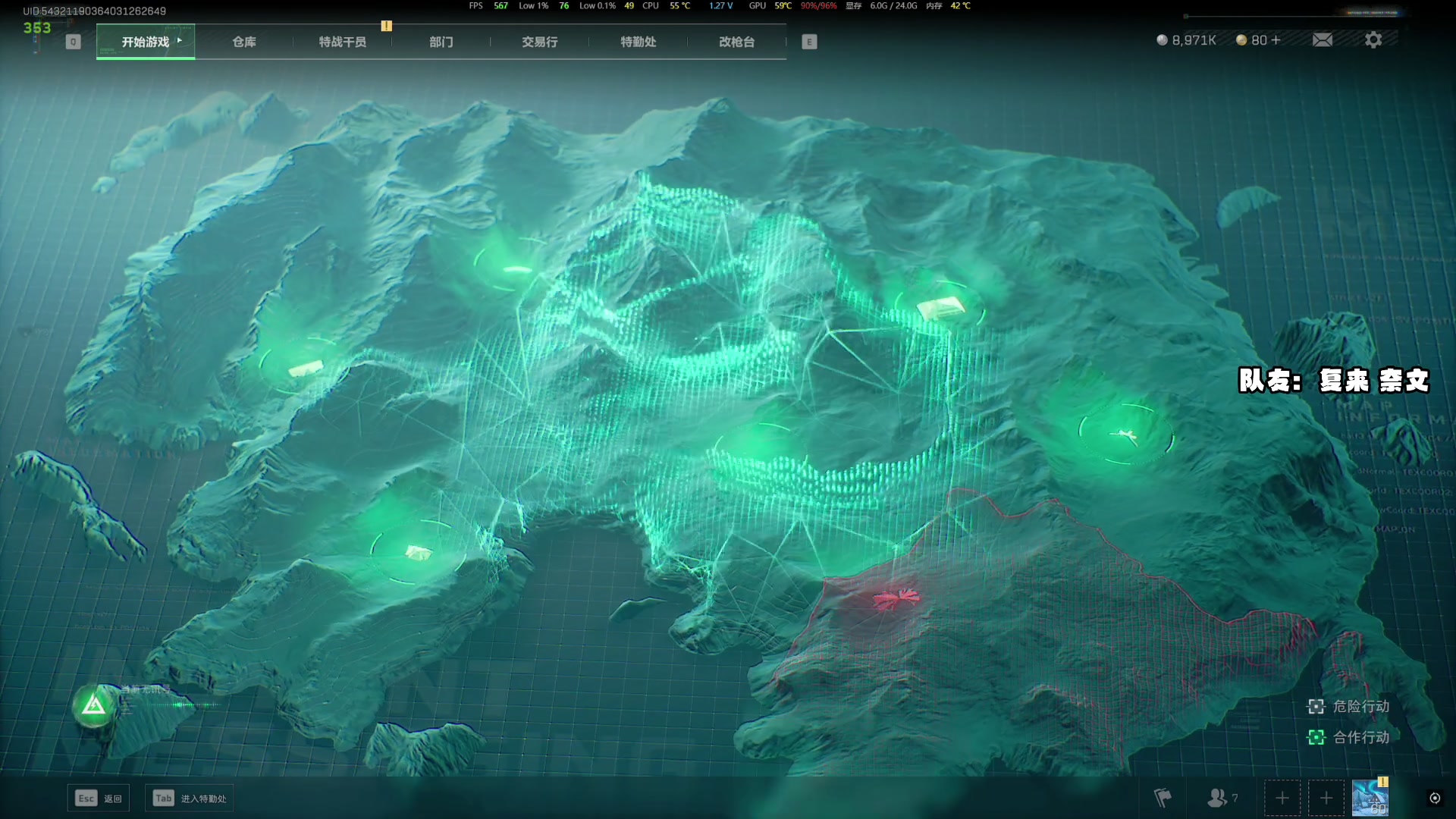Image resolution: width=1456 pixels, height=819 pixels.
Task: Open the mail inbox envelope icon
Action: tap(1322, 39)
